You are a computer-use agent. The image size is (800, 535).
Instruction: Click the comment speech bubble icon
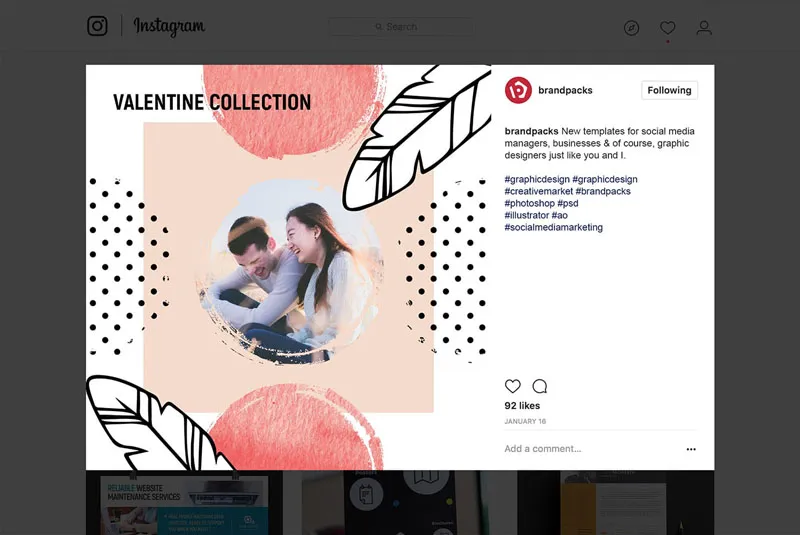coord(540,386)
